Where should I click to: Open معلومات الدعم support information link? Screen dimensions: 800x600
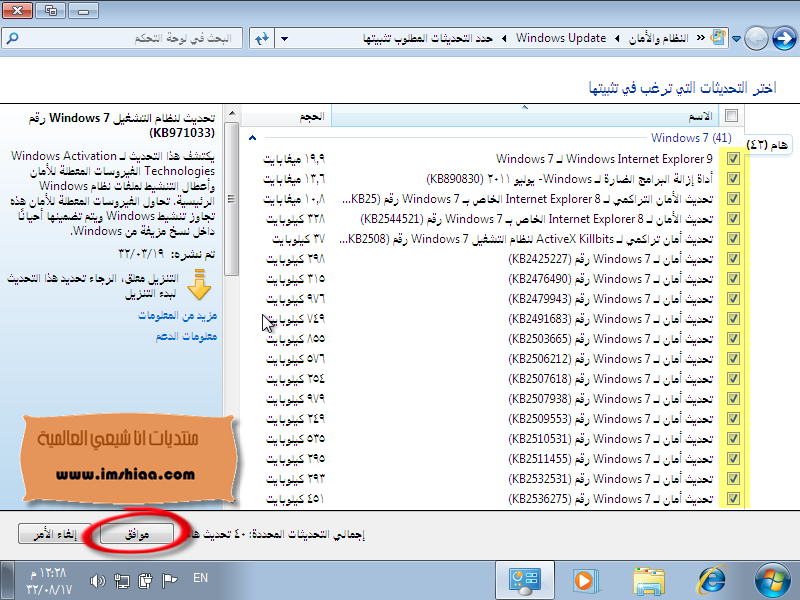point(186,336)
